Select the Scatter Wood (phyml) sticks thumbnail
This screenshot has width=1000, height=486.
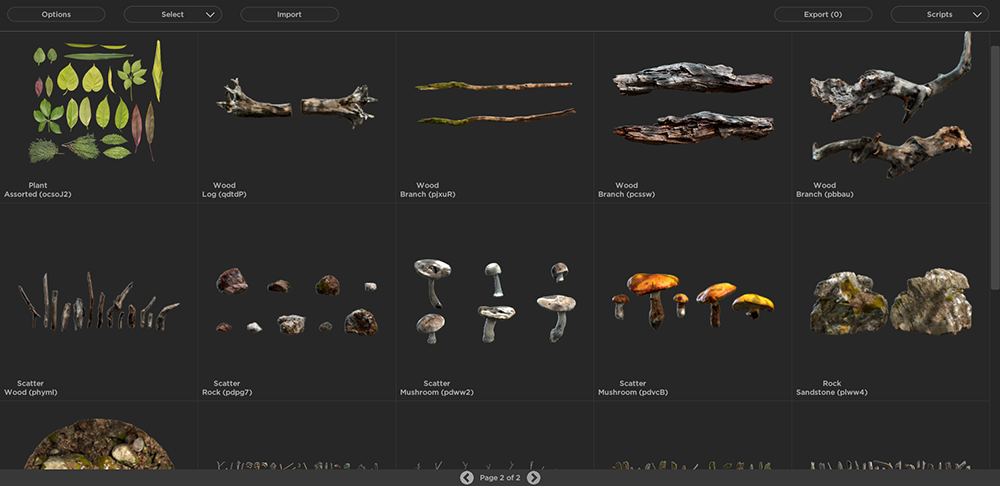pyautogui.click(x=98, y=301)
